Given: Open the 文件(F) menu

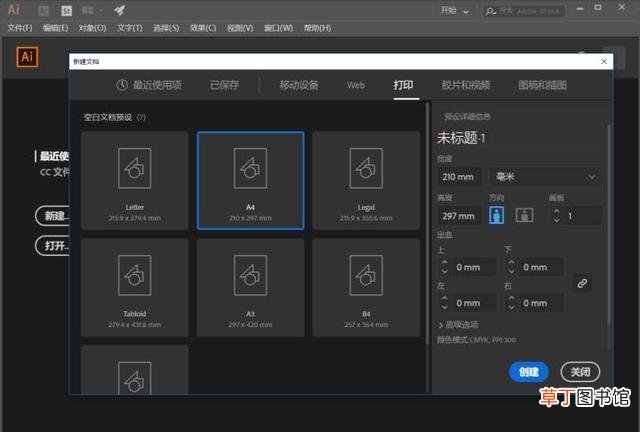Looking at the screenshot, I should coord(20,28).
